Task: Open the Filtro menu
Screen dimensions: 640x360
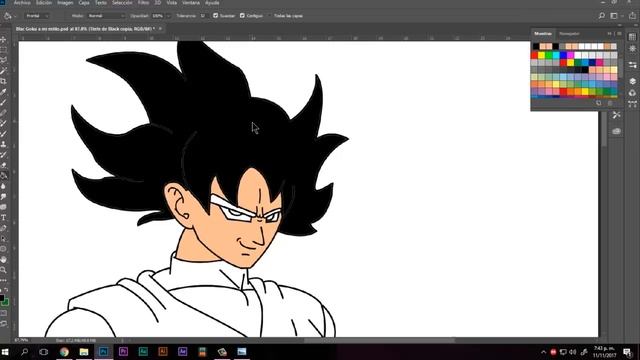Action: click(143, 3)
